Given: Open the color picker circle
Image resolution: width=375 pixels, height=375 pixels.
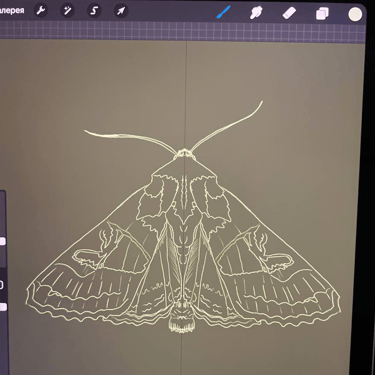Looking at the screenshot, I should coord(355,14).
